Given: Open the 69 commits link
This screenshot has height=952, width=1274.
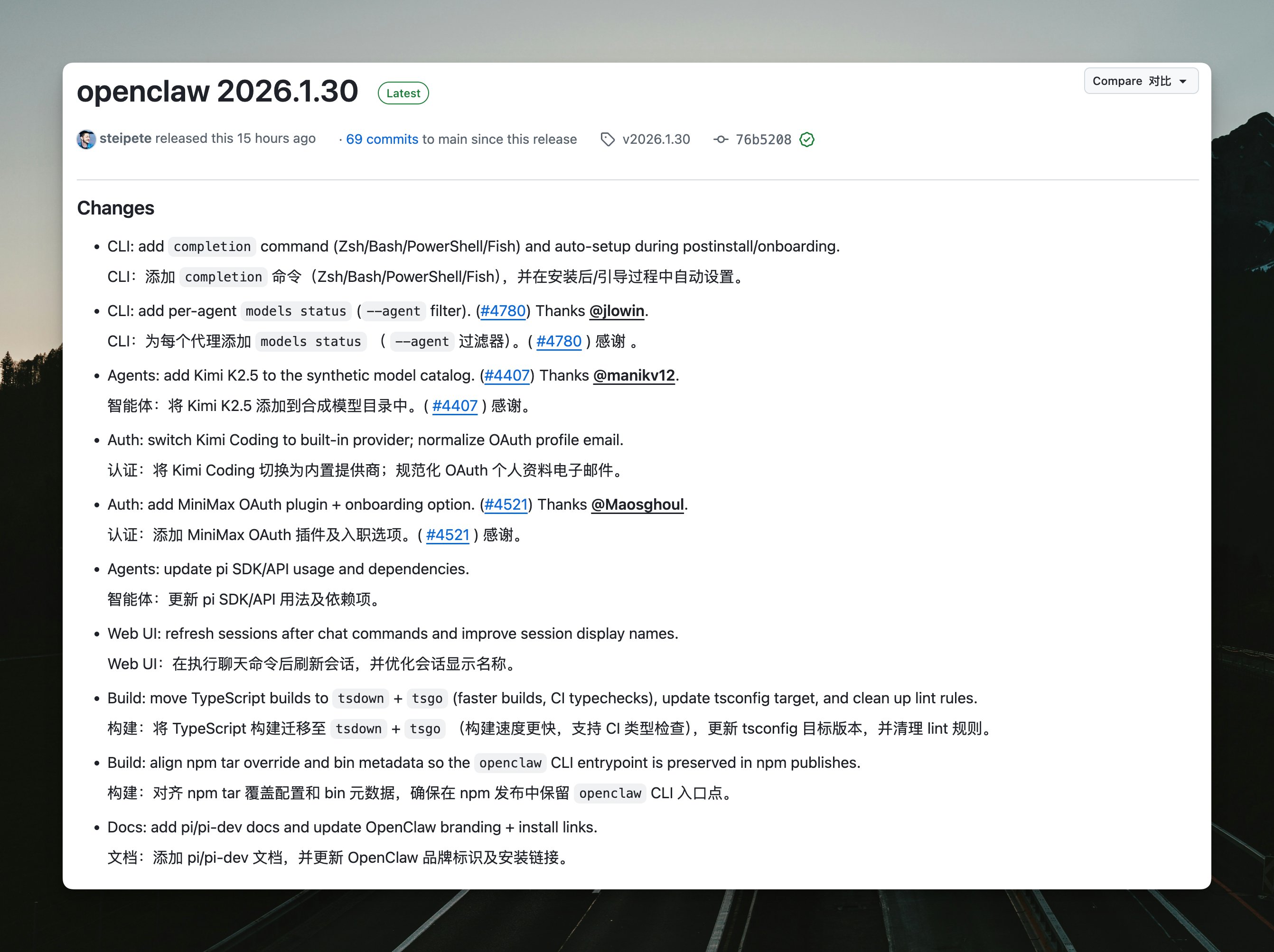Looking at the screenshot, I should tap(382, 140).
